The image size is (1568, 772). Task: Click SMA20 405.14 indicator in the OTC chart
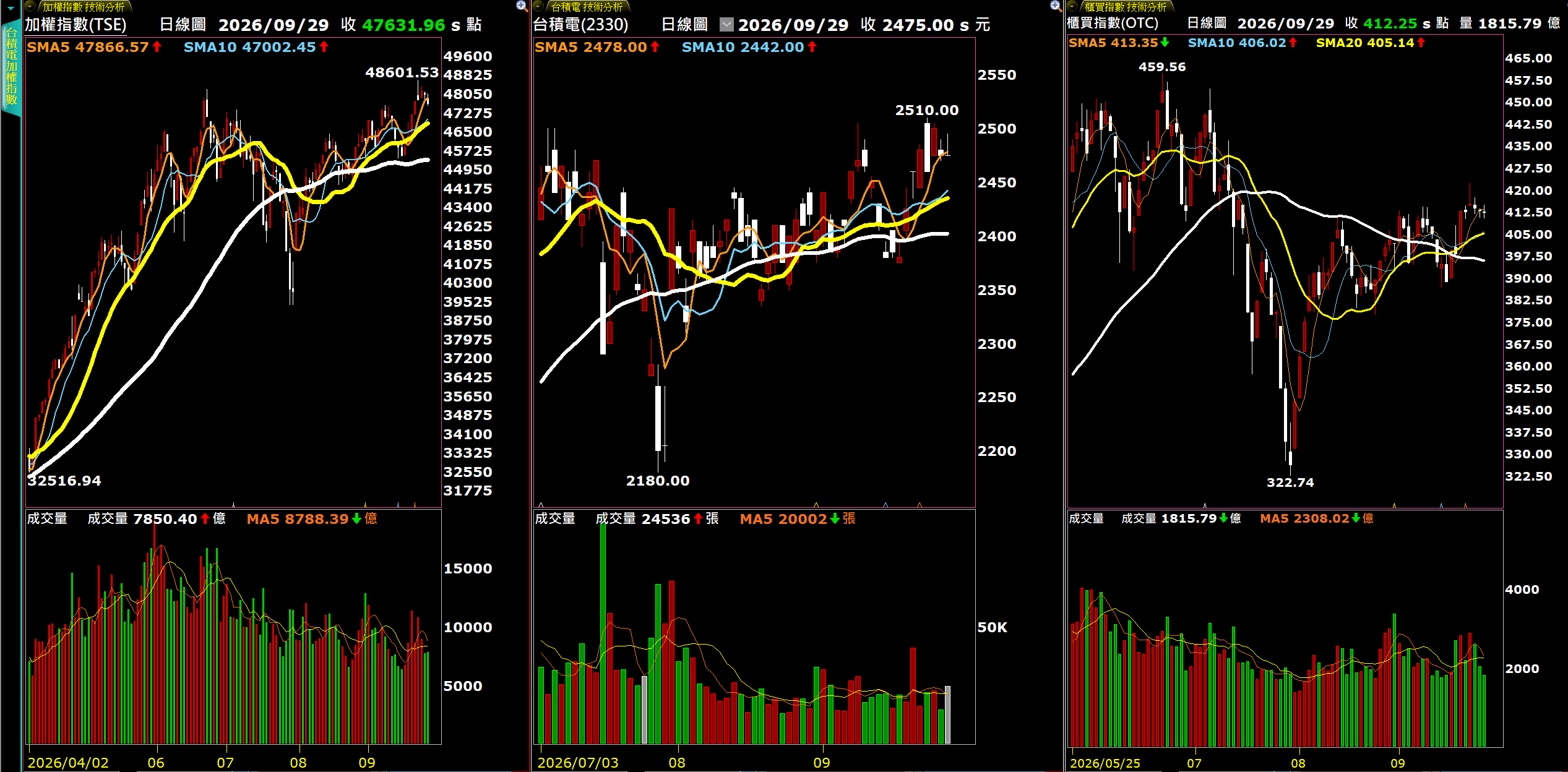(x=1371, y=43)
